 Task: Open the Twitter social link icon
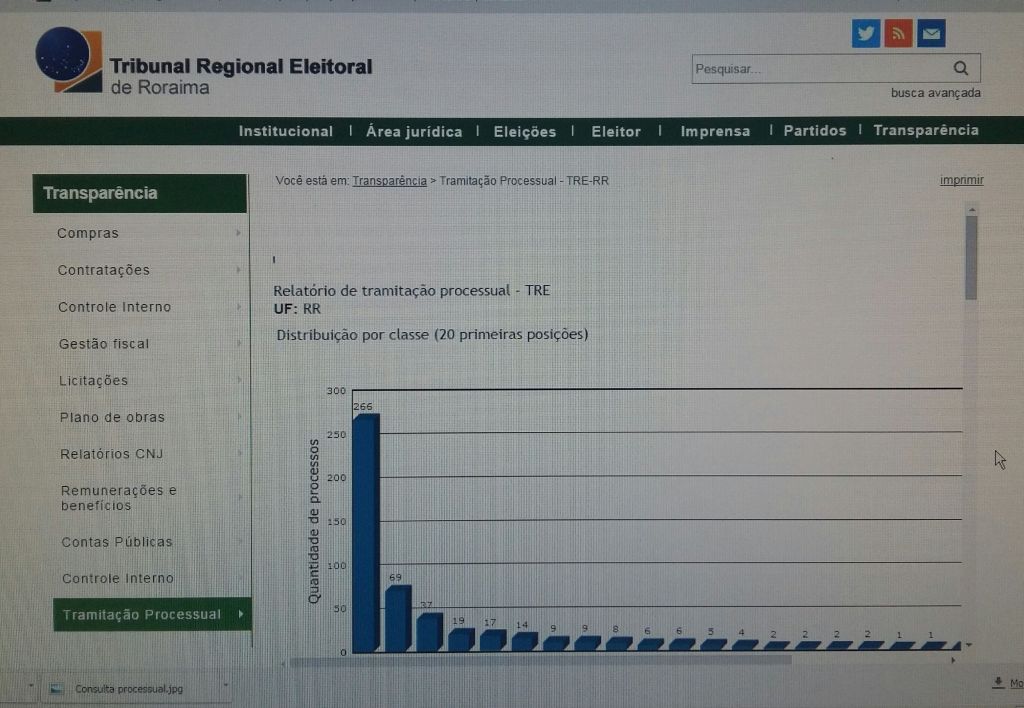tap(866, 34)
